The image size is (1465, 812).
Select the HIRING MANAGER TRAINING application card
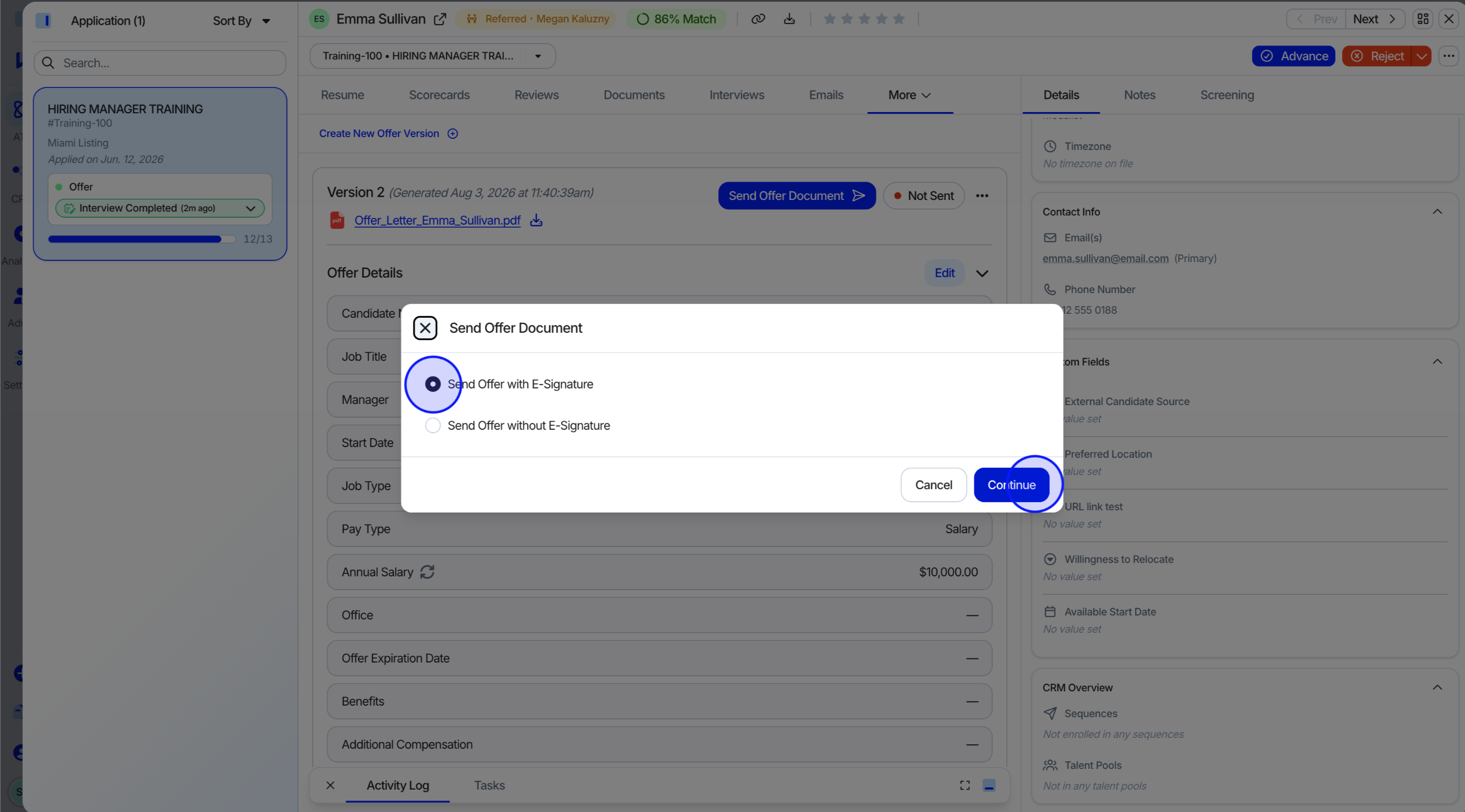(160, 174)
